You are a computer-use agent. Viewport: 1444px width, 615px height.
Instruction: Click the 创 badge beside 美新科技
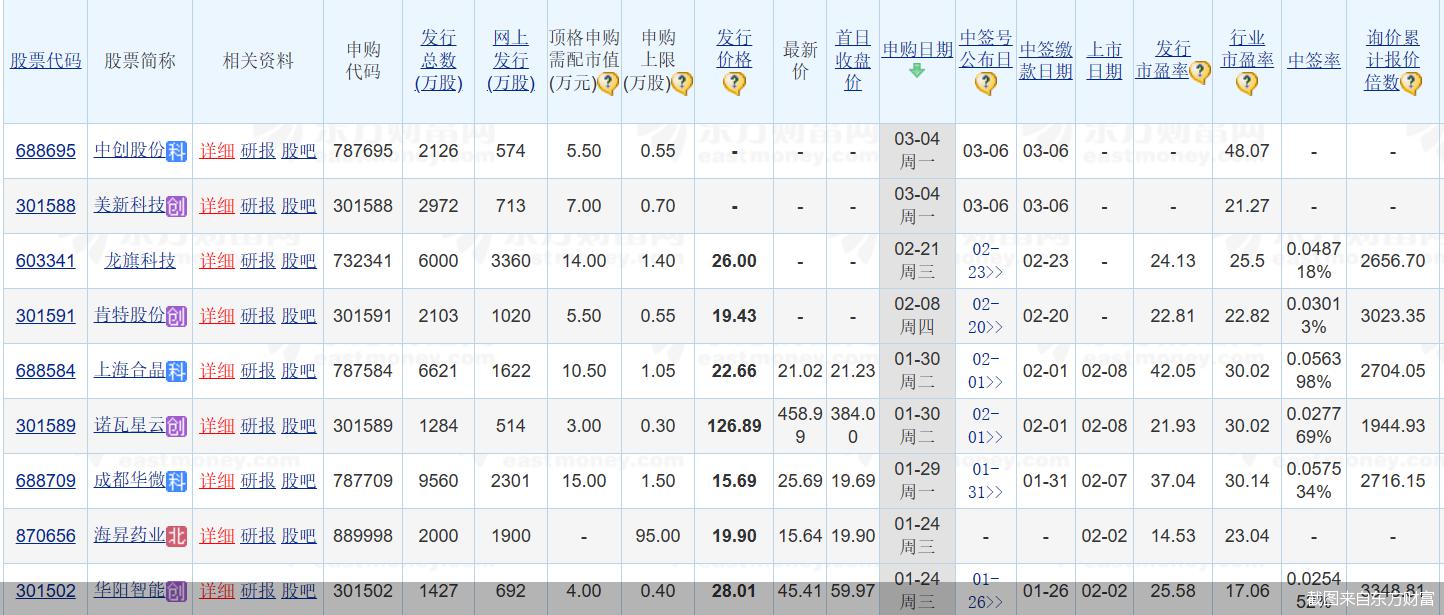(x=176, y=206)
